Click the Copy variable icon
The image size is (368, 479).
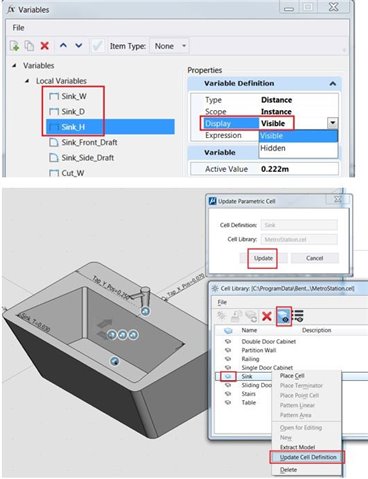click(29, 46)
